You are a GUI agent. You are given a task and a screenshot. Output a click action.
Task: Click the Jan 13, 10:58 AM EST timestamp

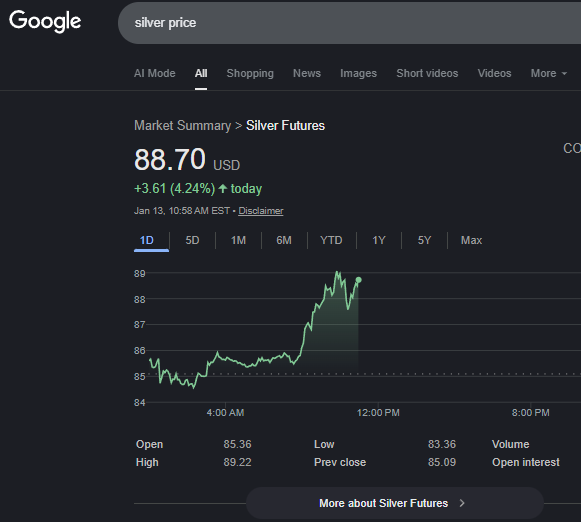click(182, 211)
